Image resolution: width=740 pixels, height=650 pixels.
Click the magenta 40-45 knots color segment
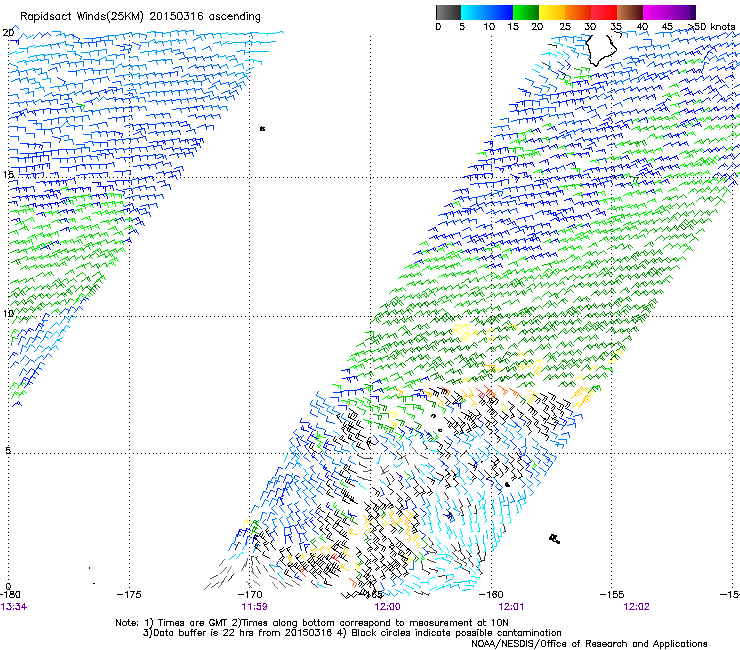click(656, 12)
